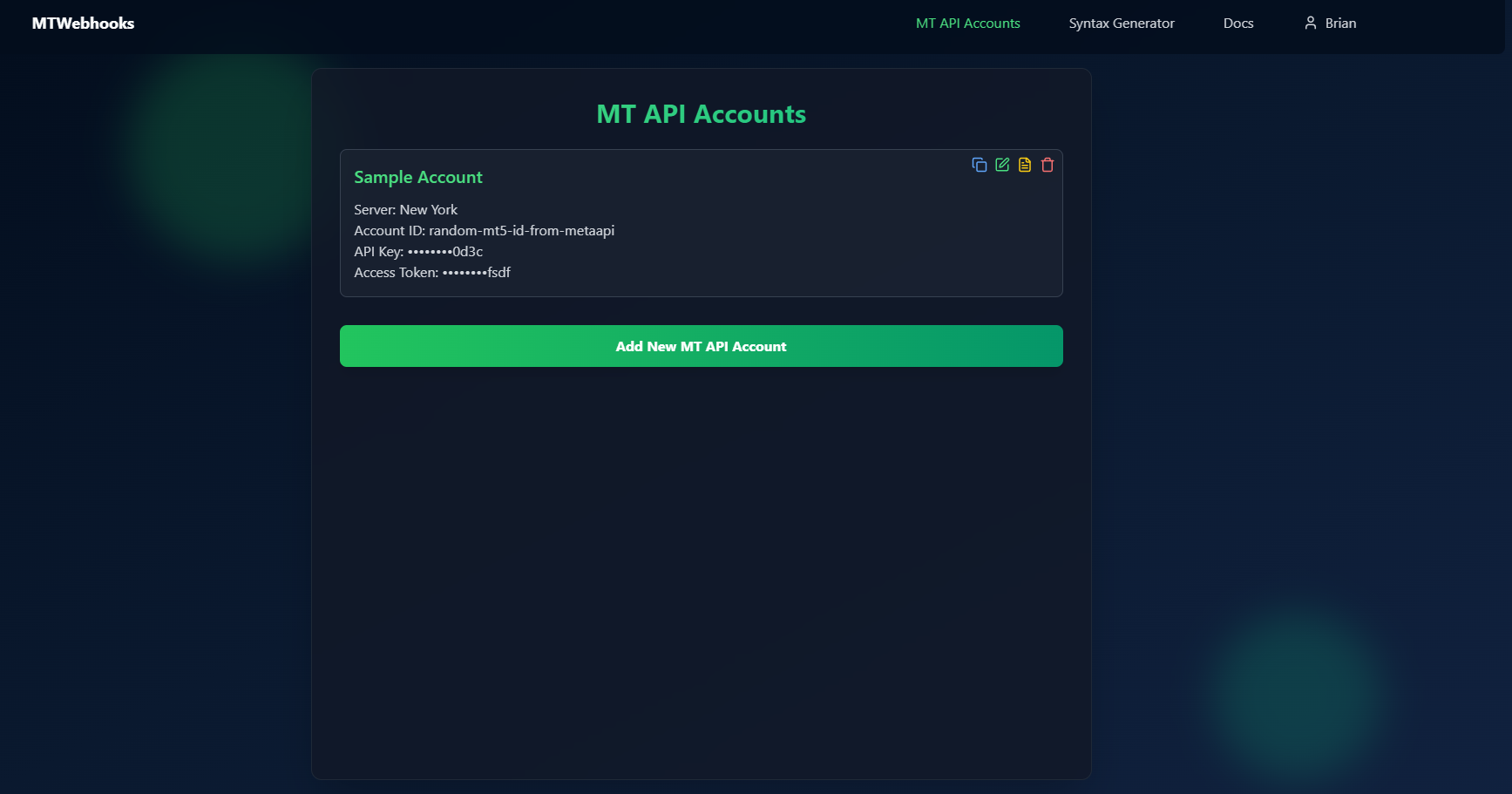The width and height of the screenshot is (1512, 794).
Task: Click the 'API Key:' label
Action: pyautogui.click(x=378, y=252)
